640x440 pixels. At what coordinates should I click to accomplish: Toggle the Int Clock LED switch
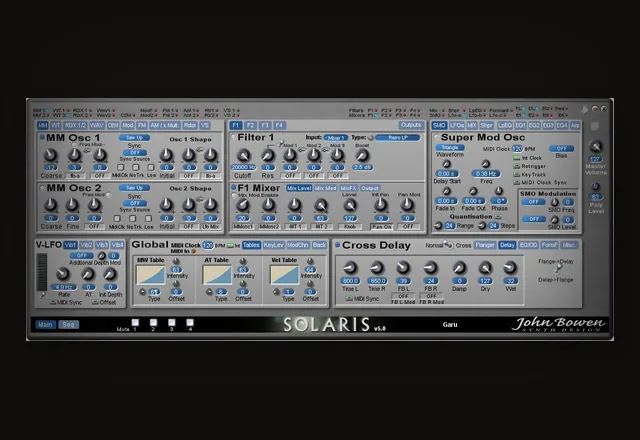click(x=517, y=158)
